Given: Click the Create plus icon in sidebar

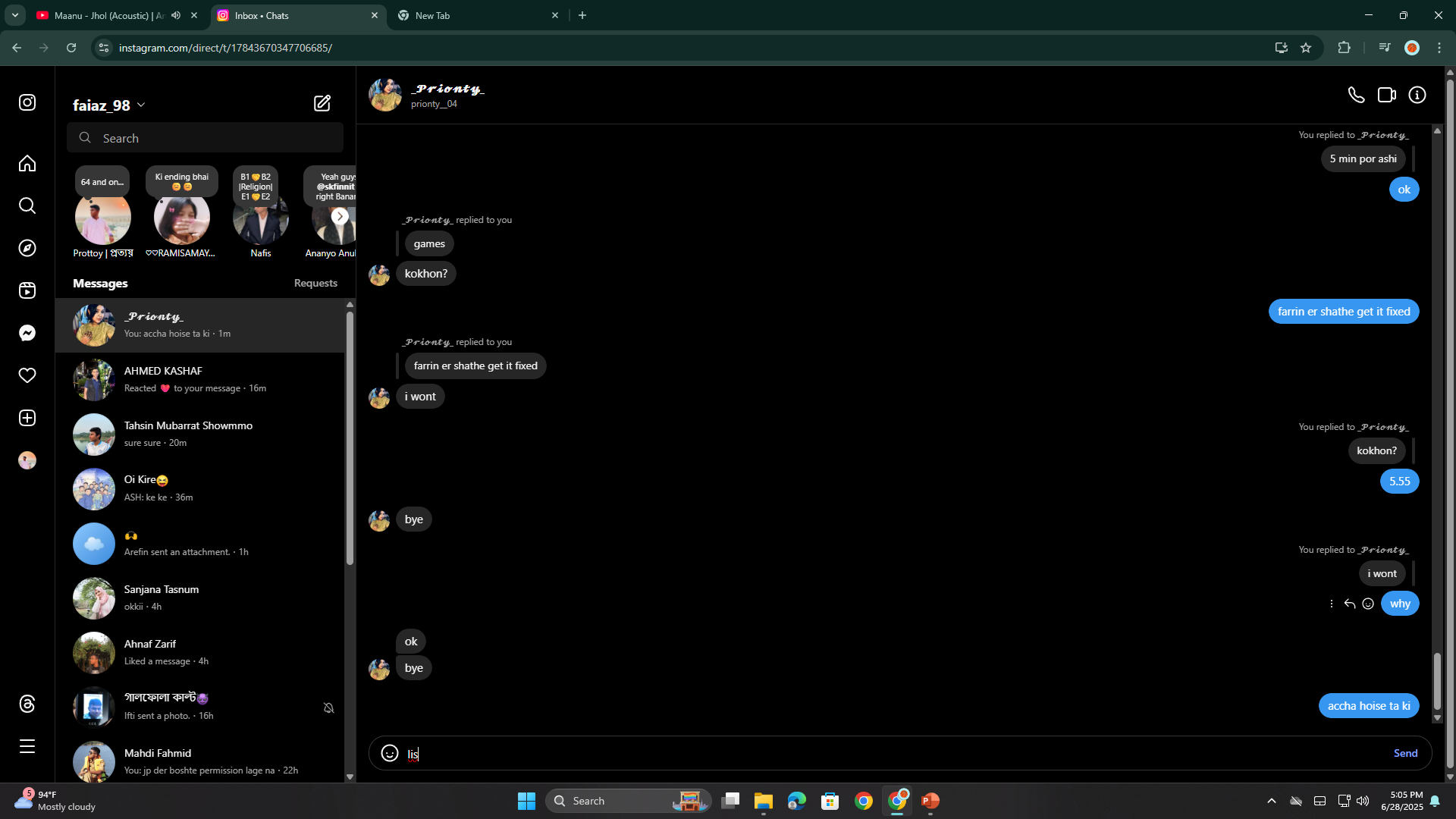Looking at the screenshot, I should tap(27, 418).
